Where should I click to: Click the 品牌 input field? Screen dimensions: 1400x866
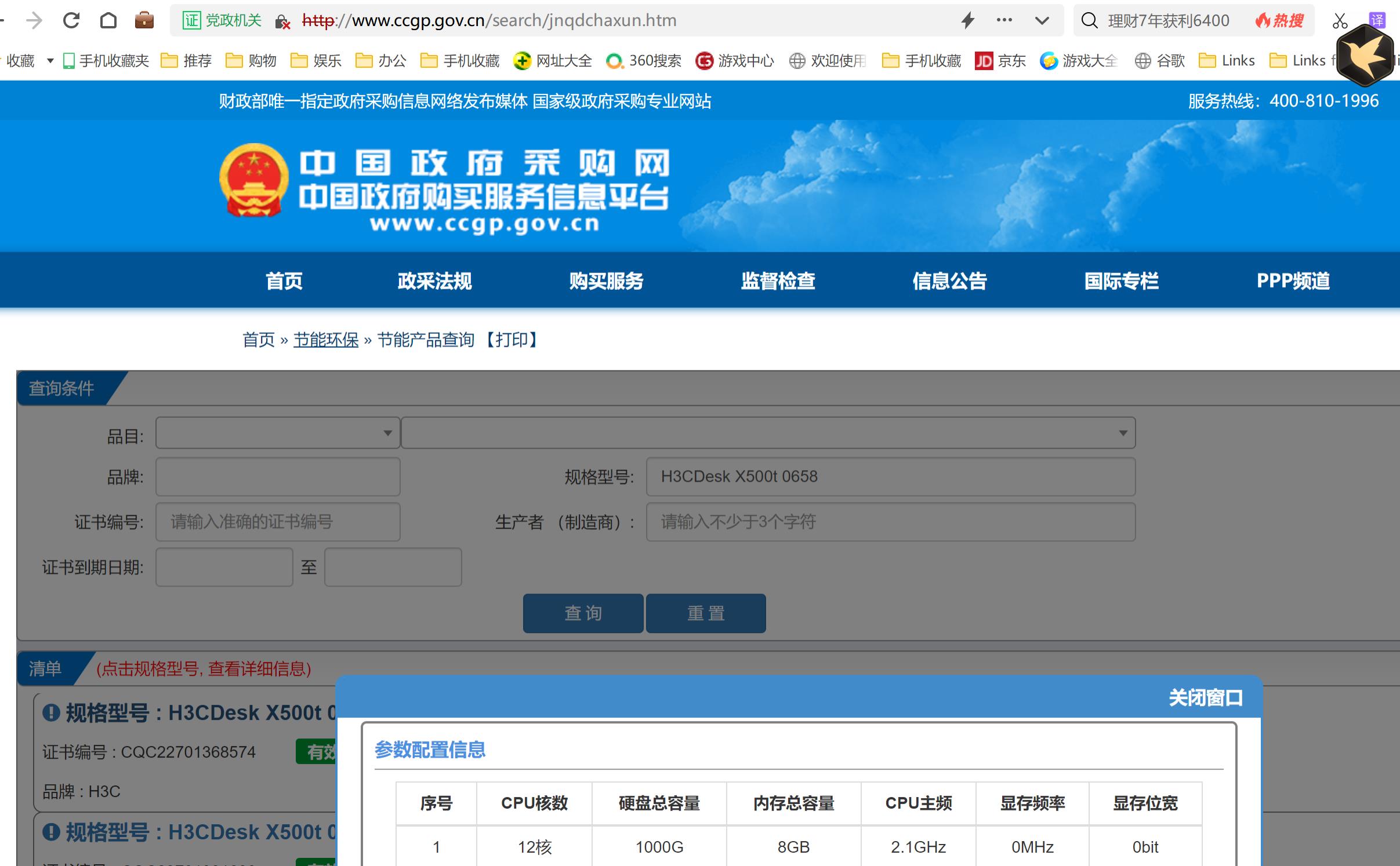click(278, 476)
